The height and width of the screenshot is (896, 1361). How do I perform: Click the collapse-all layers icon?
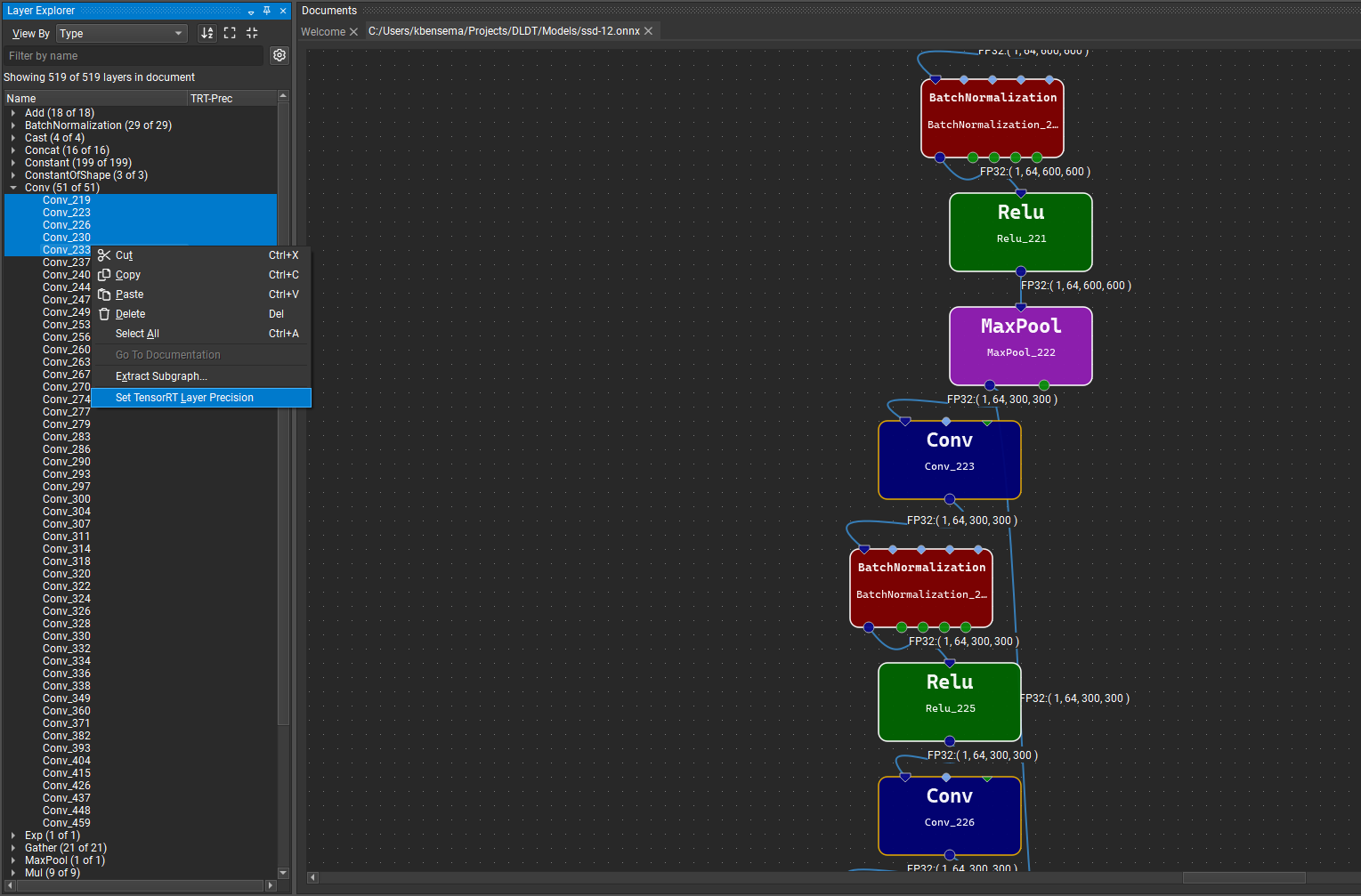point(251,32)
